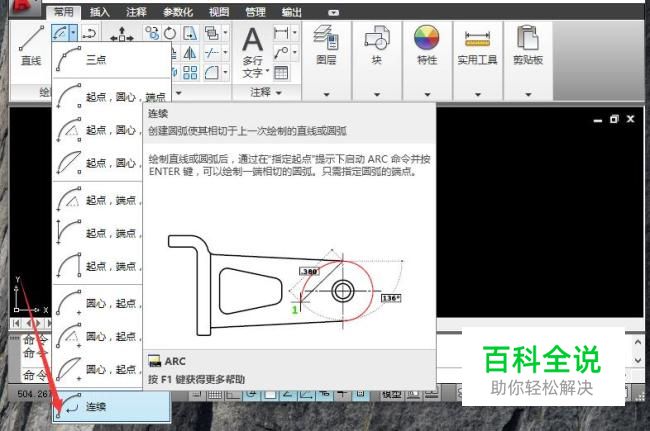Select the polyline tool icon
The width and height of the screenshot is (650, 431).
[89, 33]
